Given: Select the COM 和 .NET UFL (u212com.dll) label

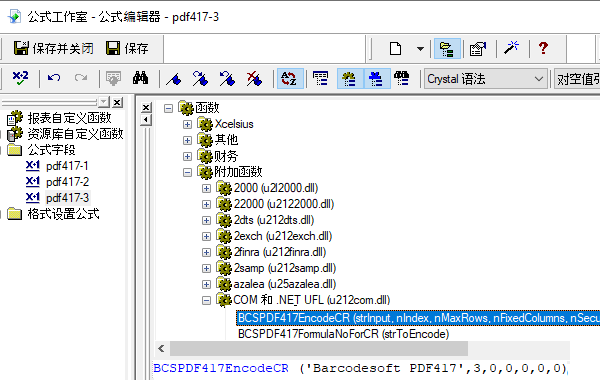Looking at the screenshot, I should coord(311,300).
